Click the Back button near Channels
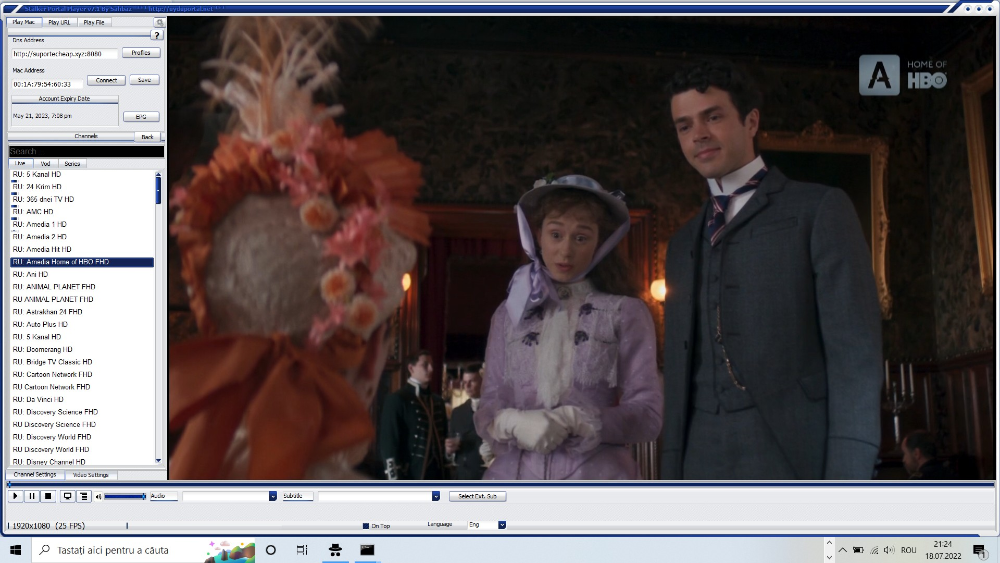Viewport: 1000px width, 563px height. tap(147, 137)
